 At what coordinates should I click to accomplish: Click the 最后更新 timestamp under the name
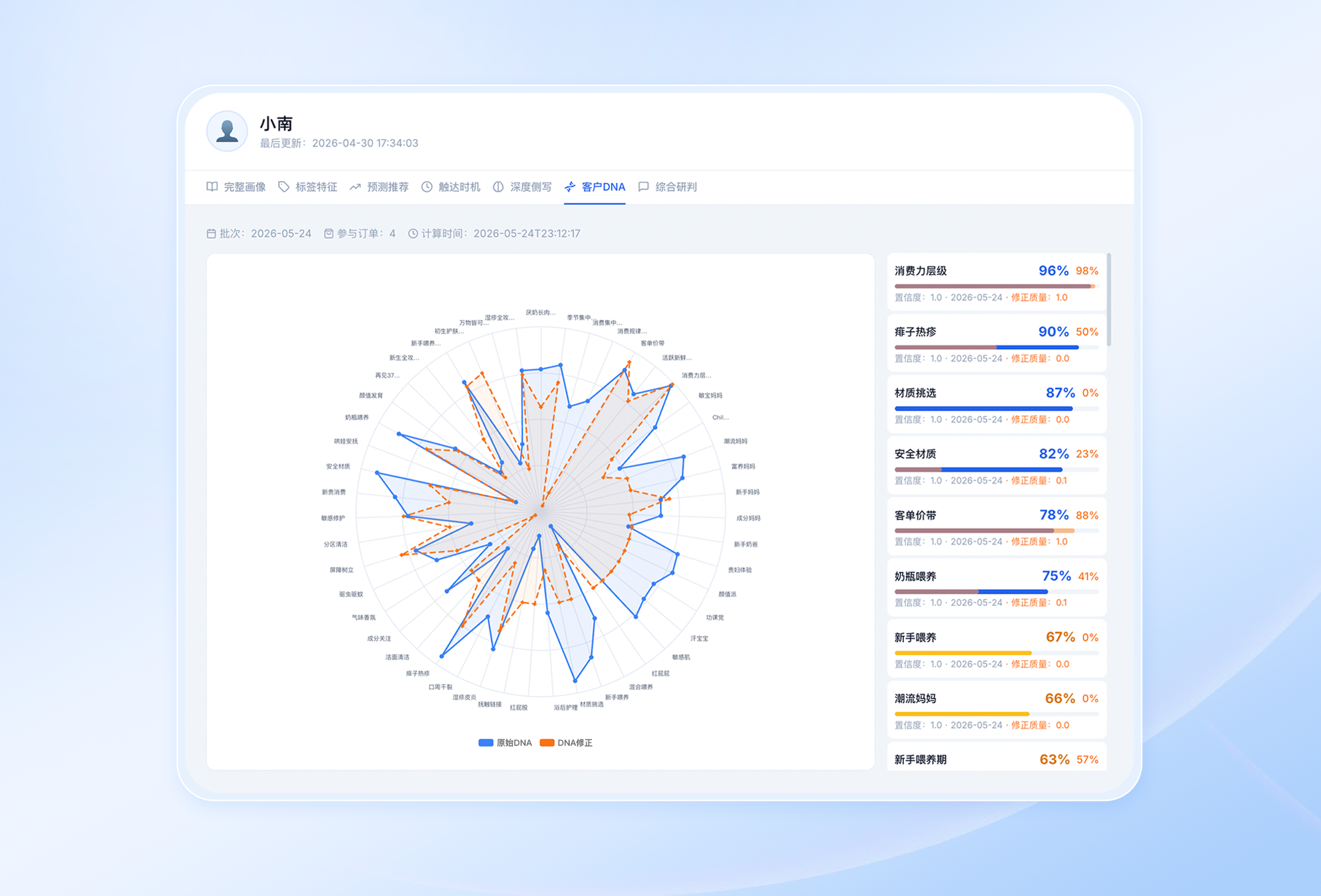pyautogui.click(x=339, y=143)
